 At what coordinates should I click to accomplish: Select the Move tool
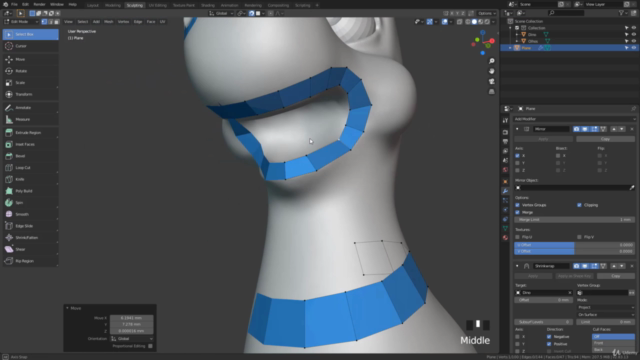pos(31,59)
